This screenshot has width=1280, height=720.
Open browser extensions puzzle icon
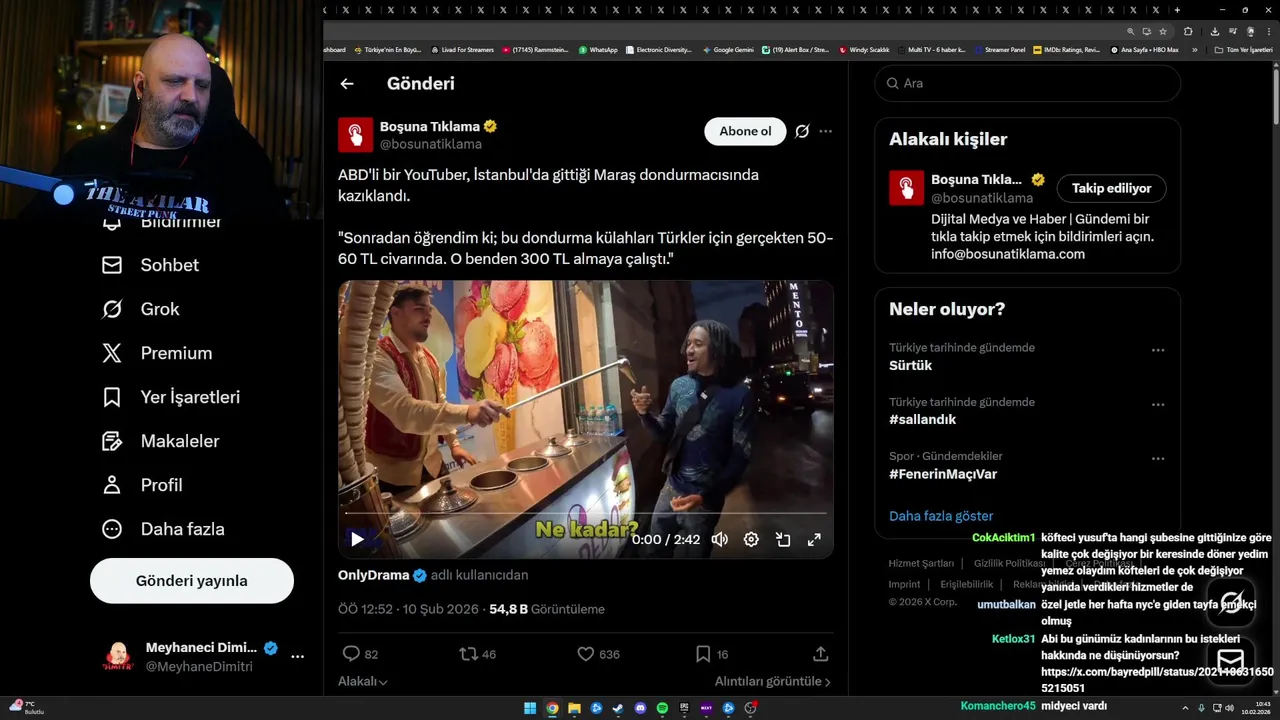tap(1188, 31)
